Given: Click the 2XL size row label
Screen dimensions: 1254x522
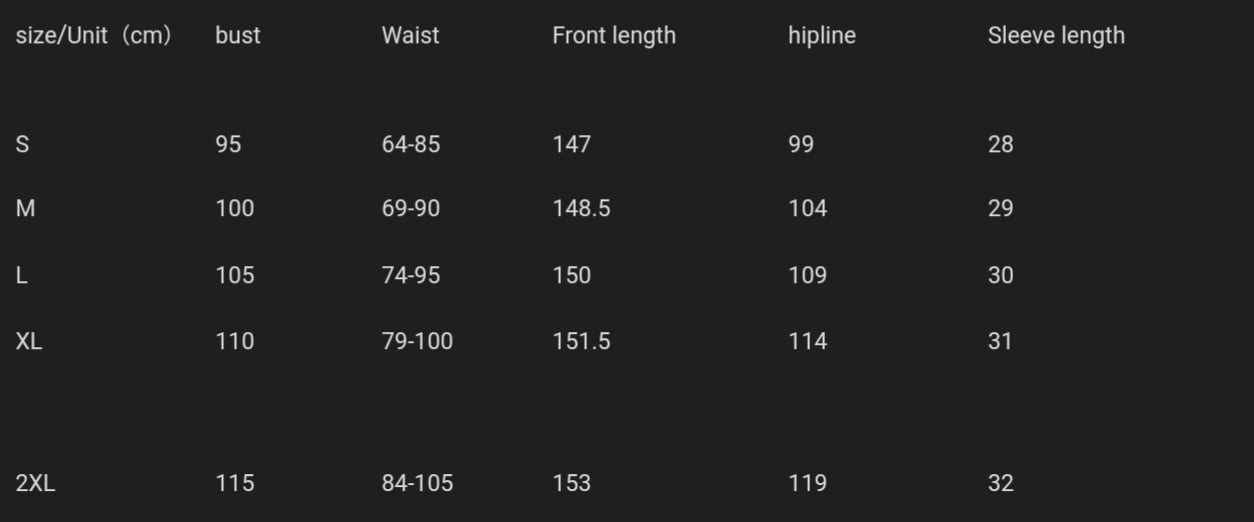Looking at the screenshot, I should tap(35, 483).
